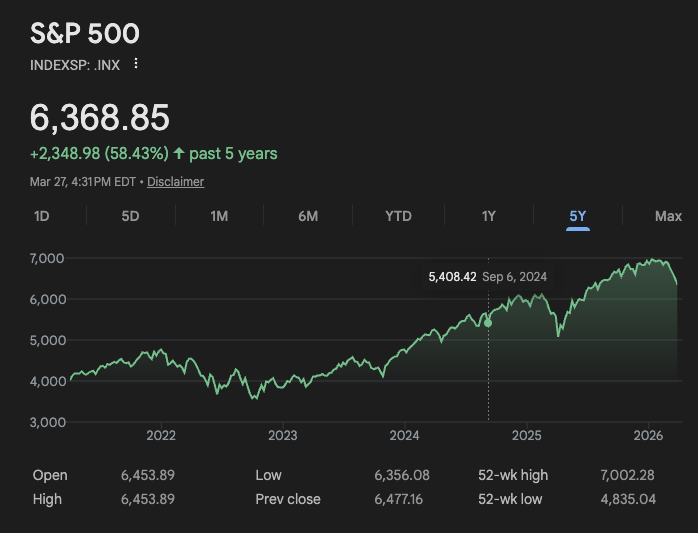Viewport: 698px width, 533px height.
Task: Switch to the 1D time range tab
Action: (x=42, y=216)
